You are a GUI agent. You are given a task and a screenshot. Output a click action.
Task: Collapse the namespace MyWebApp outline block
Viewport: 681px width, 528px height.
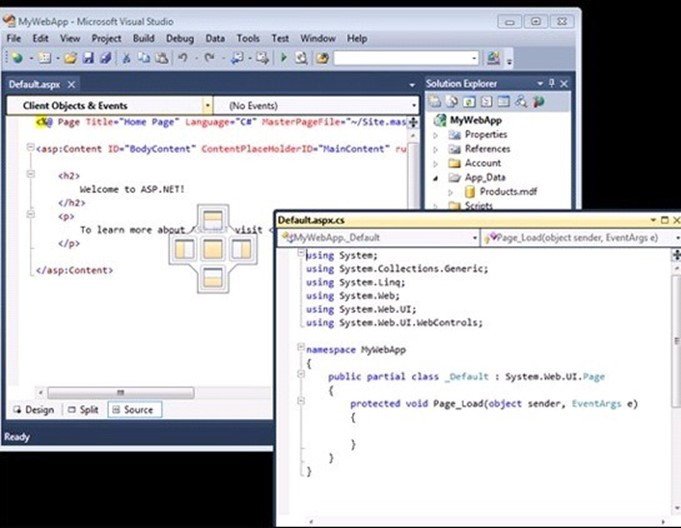pyautogui.click(x=301, y=347)
